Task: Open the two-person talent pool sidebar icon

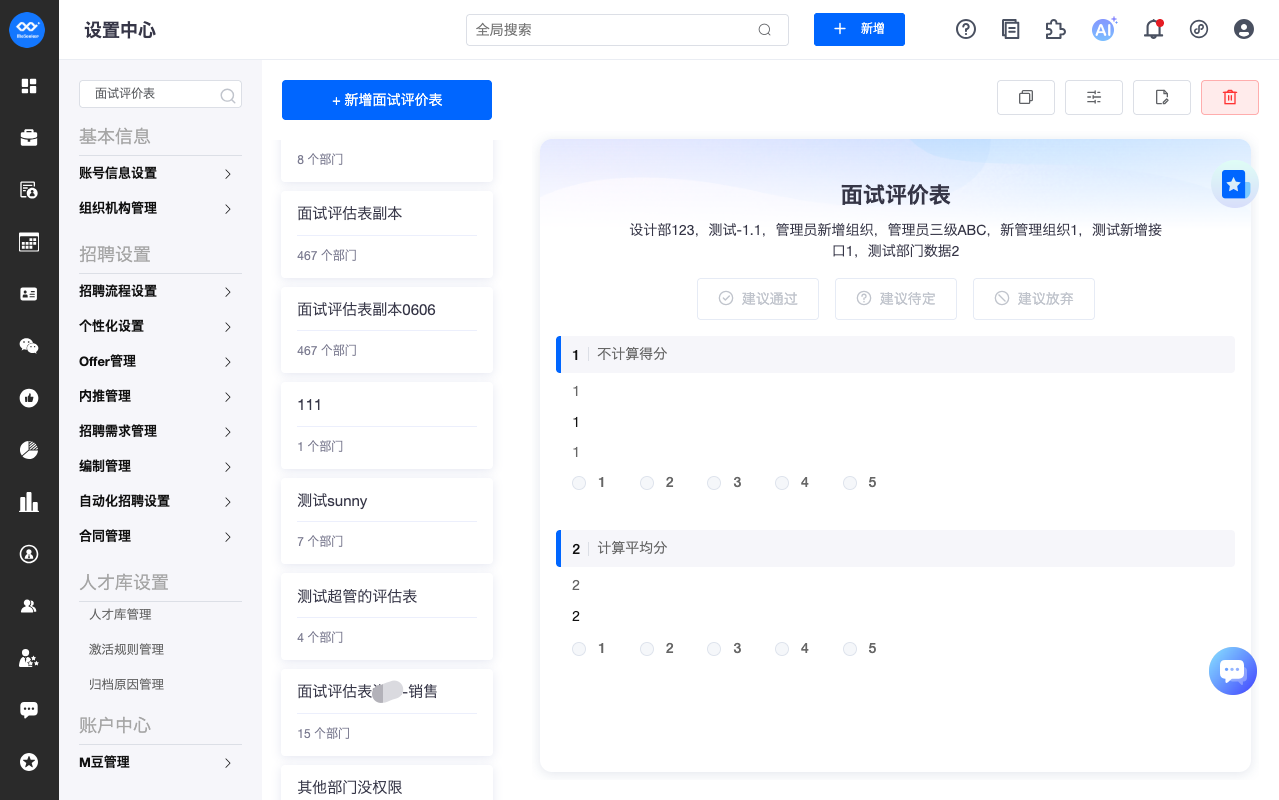Action: point(29,606)
